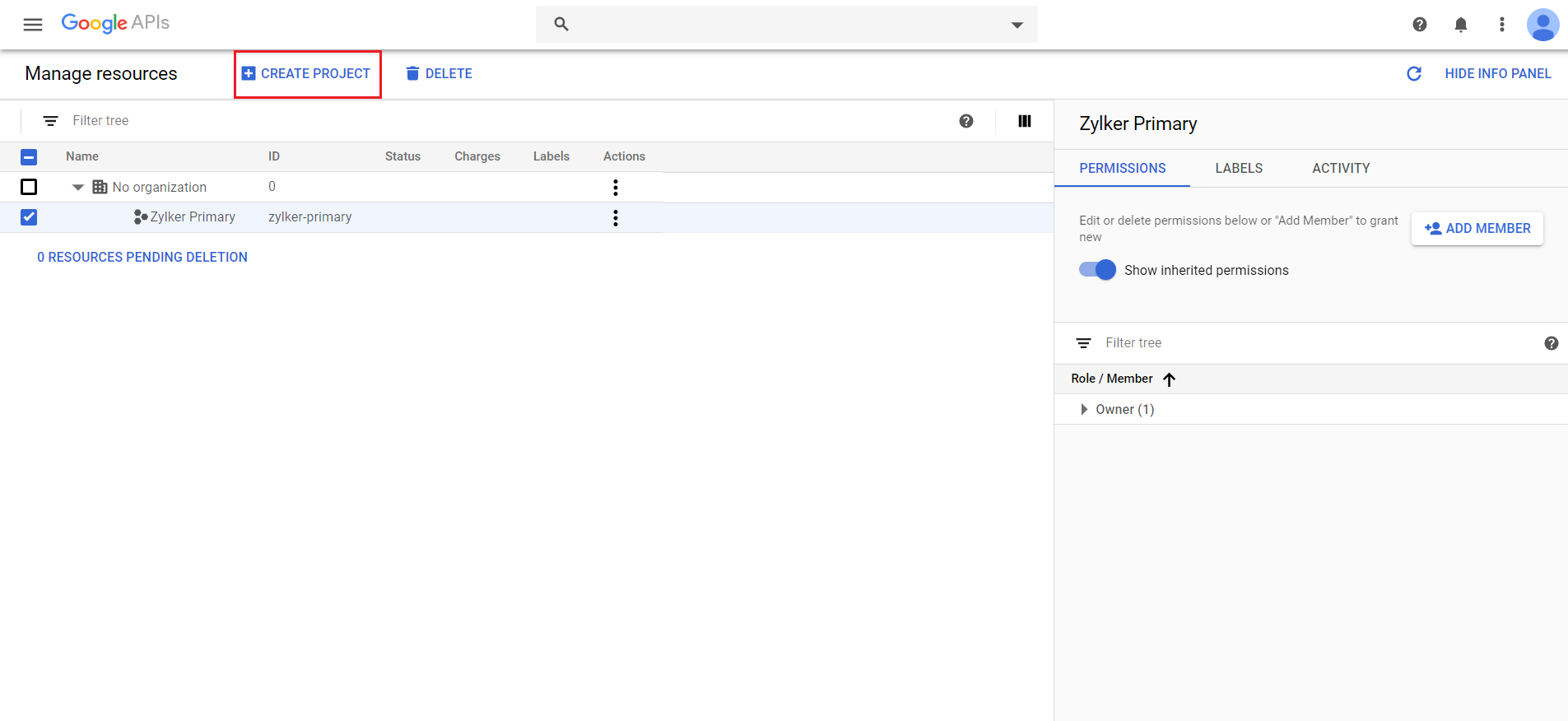Check the No organization checkbox
1568x721 pixels.
[29, 187]
